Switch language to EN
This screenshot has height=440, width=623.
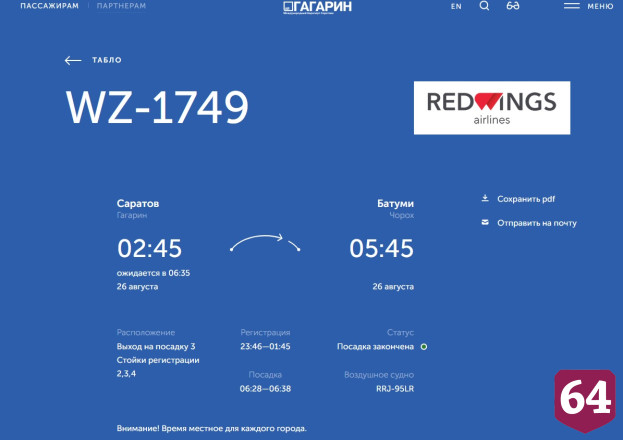point(456,6)
